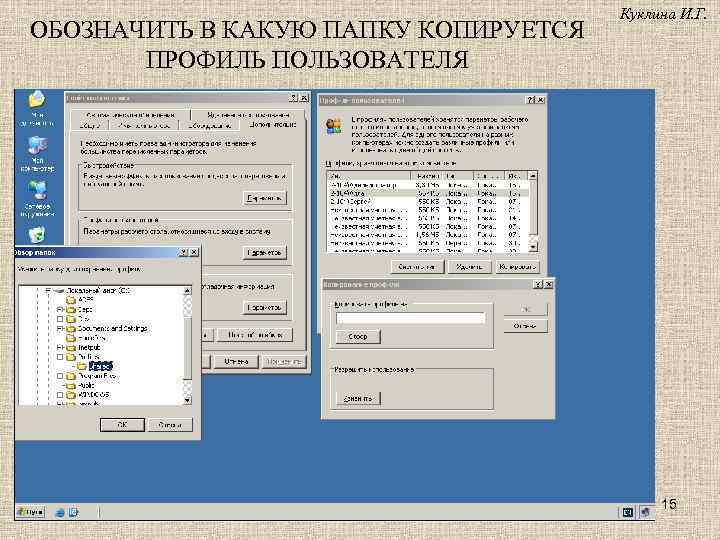Click quick launch icon right of Internet Explorer
The height and width of the screenshot is (540, 720).
74,512
